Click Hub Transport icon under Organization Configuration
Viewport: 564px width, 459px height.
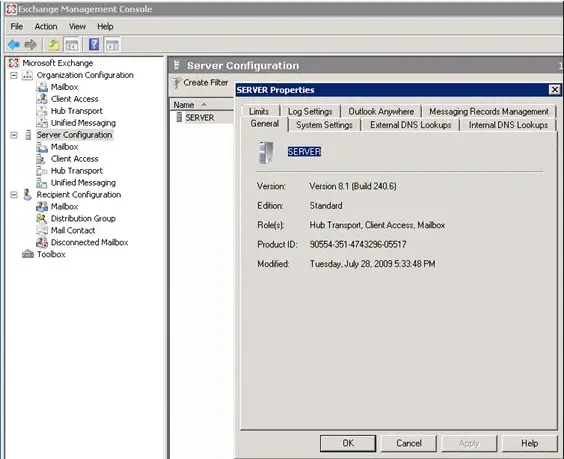coord(42,111)
